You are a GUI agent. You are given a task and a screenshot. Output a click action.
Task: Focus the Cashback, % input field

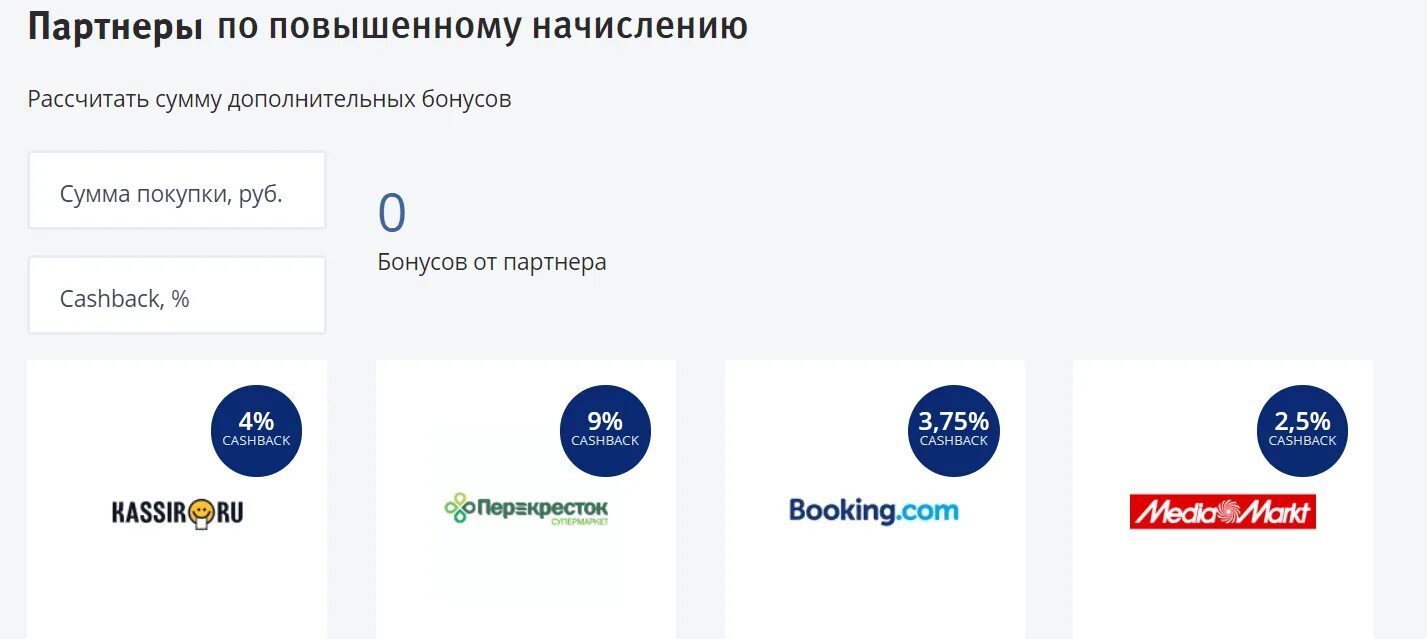click(x=177, y=295)
